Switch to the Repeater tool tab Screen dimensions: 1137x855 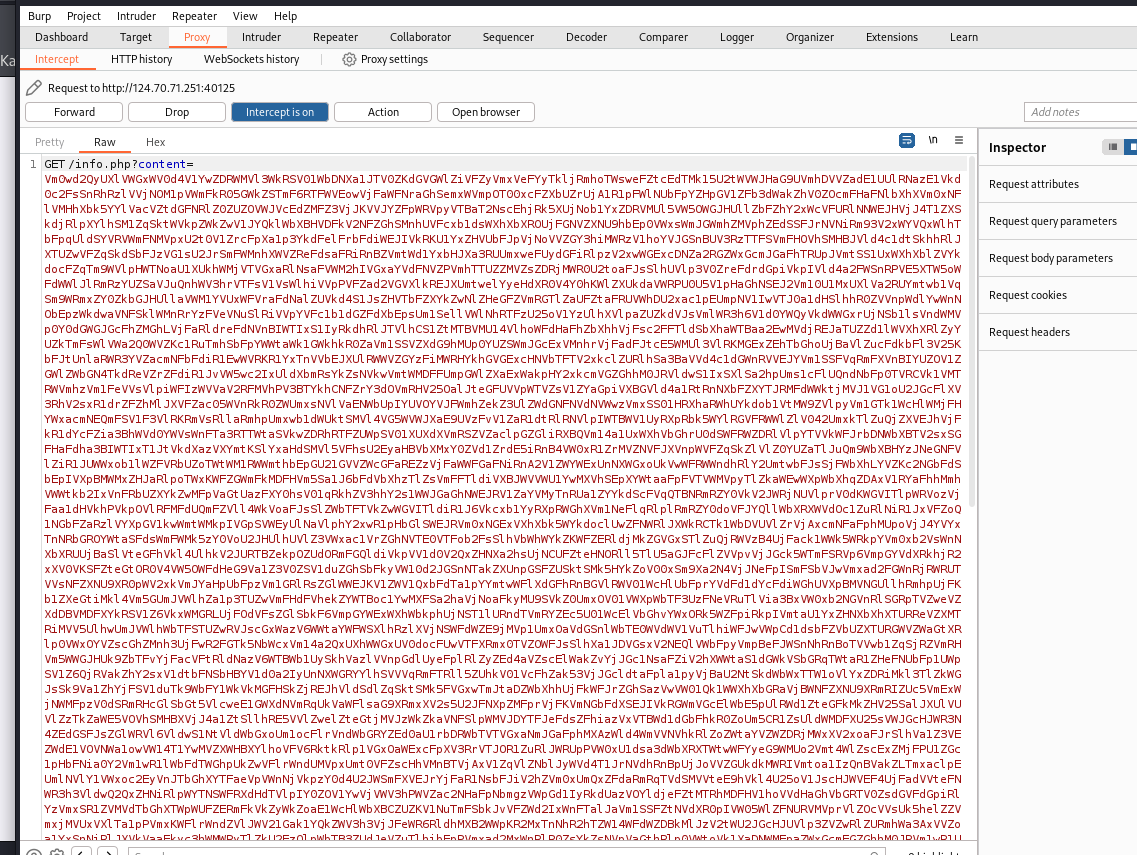tap(335, 37)
